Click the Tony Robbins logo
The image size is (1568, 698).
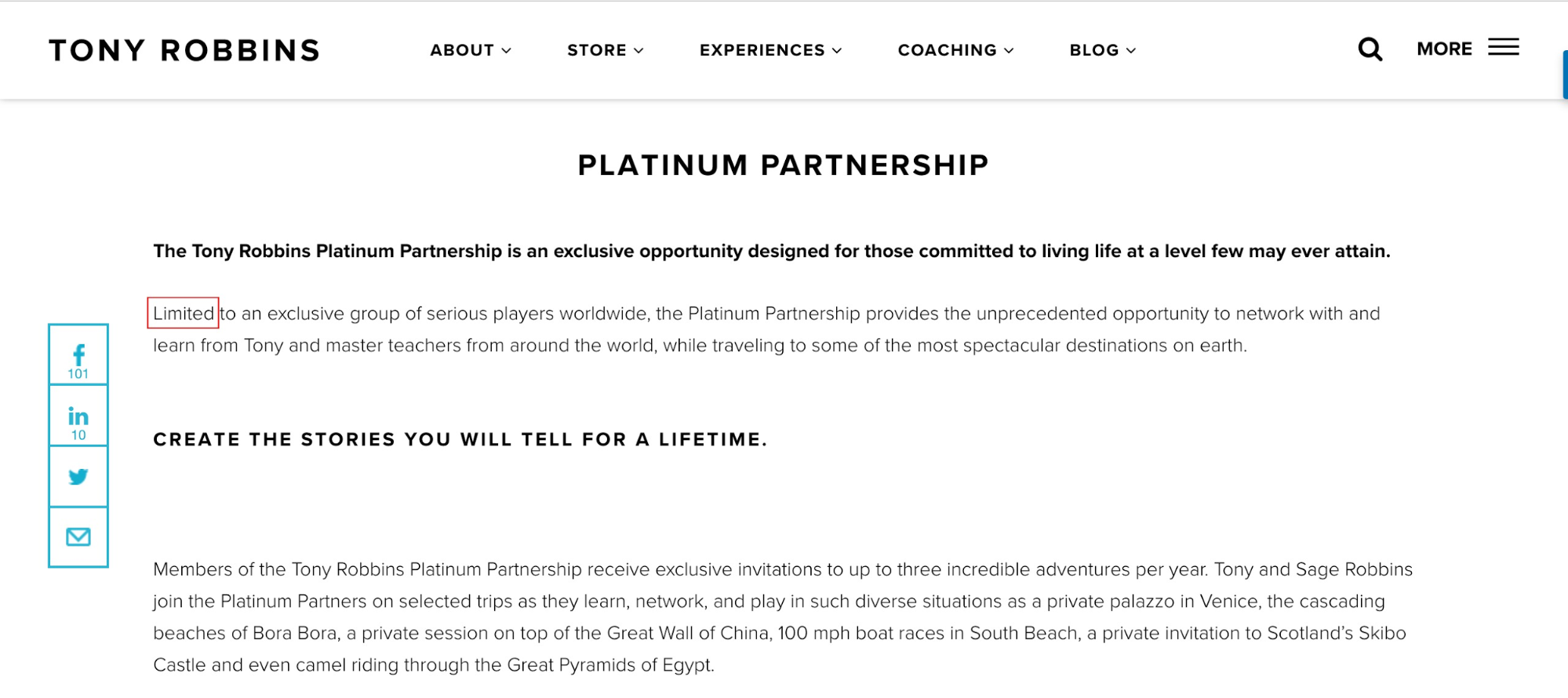184,50
